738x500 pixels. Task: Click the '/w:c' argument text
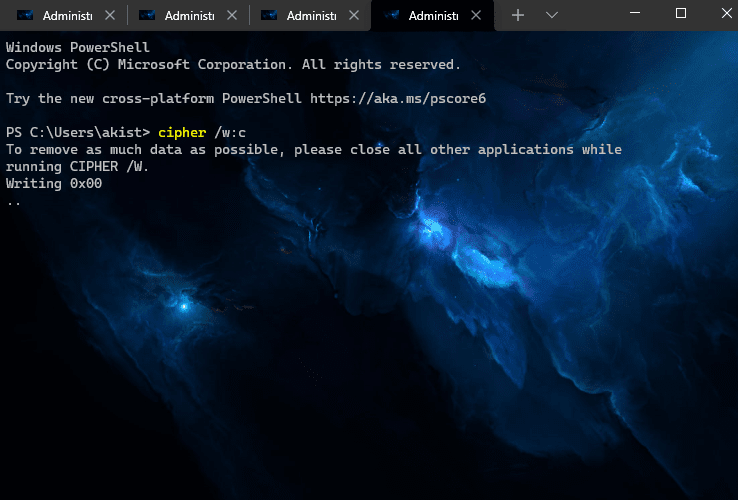pos(230,133)
